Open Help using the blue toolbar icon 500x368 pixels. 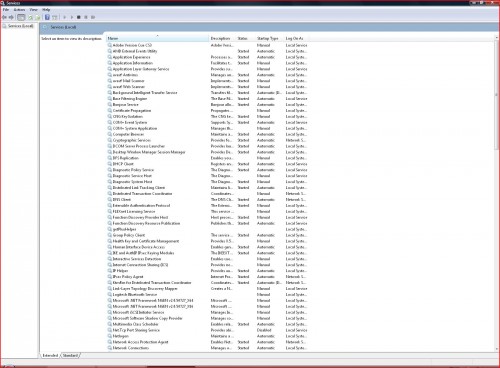coord(47,17)
